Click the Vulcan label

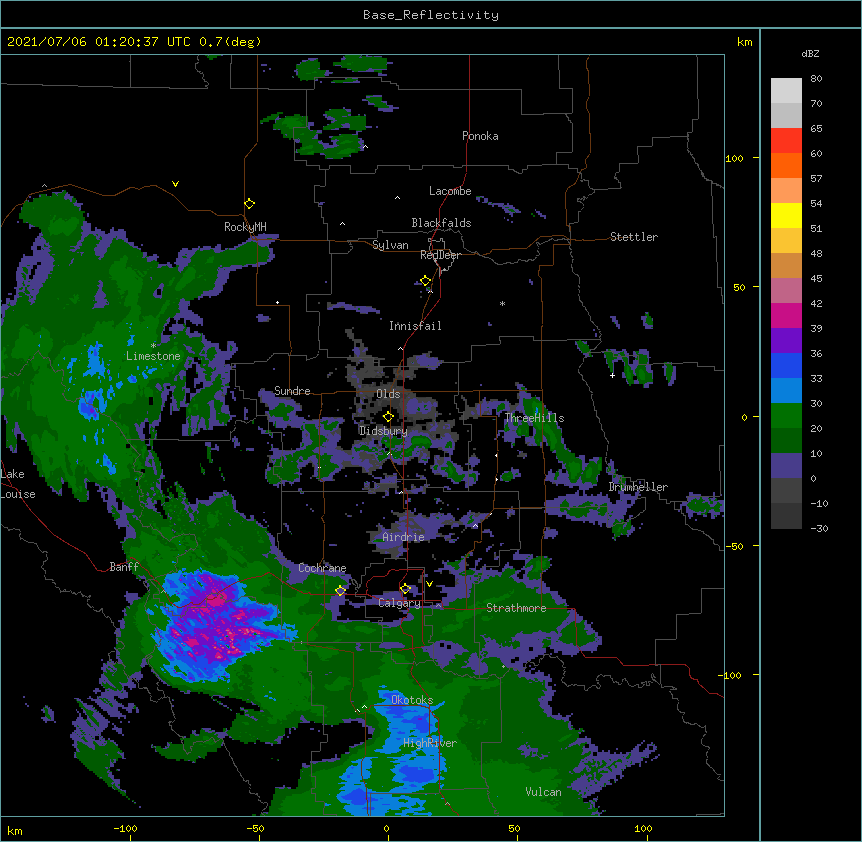point(543,792)
